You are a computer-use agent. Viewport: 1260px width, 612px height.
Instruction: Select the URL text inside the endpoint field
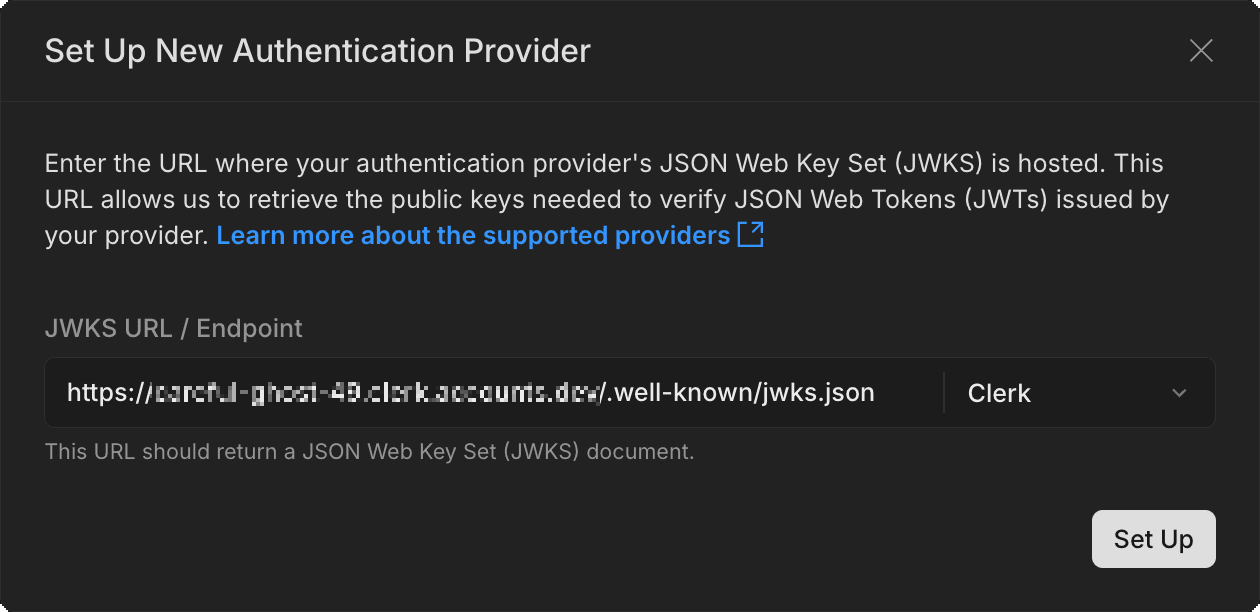click(x=470, y=392)
